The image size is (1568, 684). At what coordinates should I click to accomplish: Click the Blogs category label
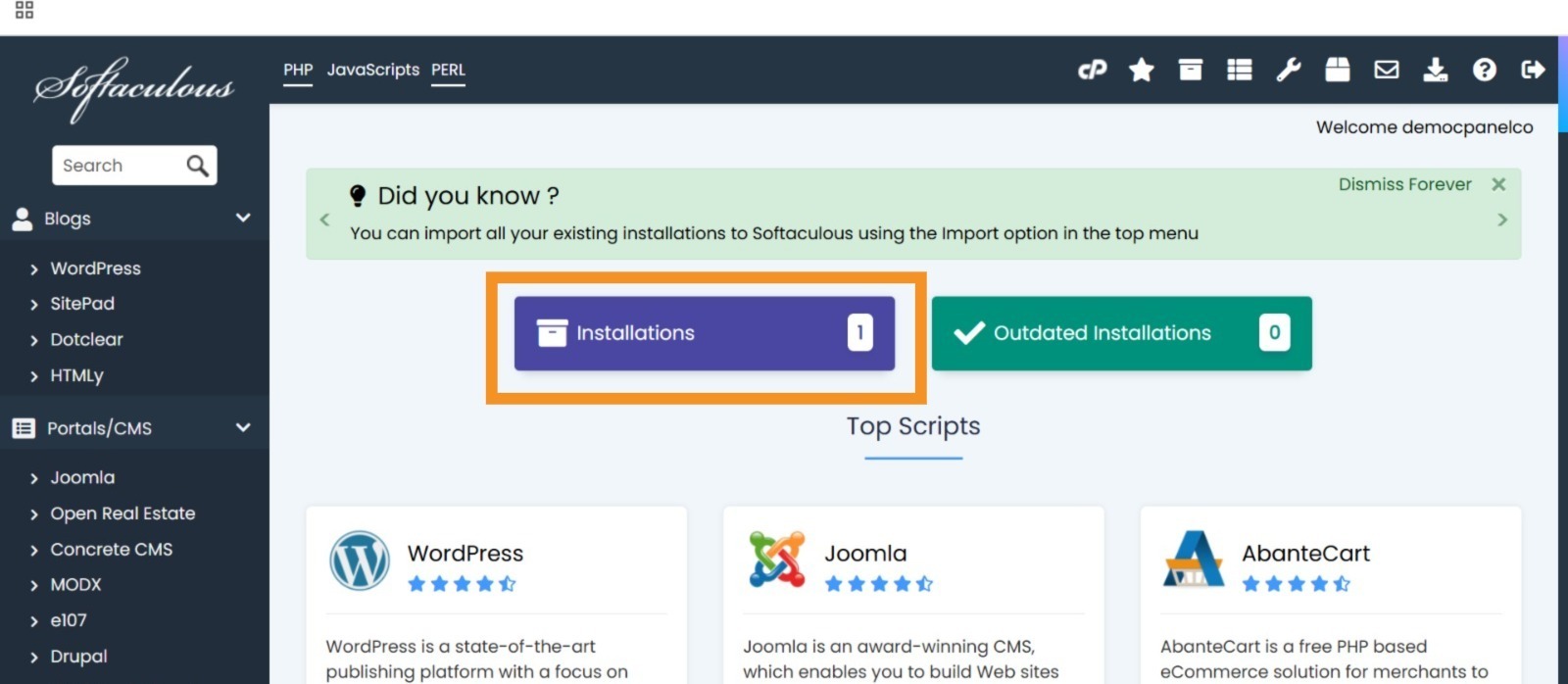(68, 219)
